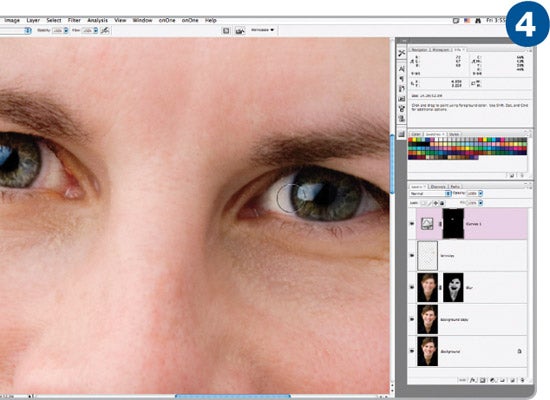Select the Blur layer image thumbnail
Screen dimensions: 550x400
(x=428, y=287)
